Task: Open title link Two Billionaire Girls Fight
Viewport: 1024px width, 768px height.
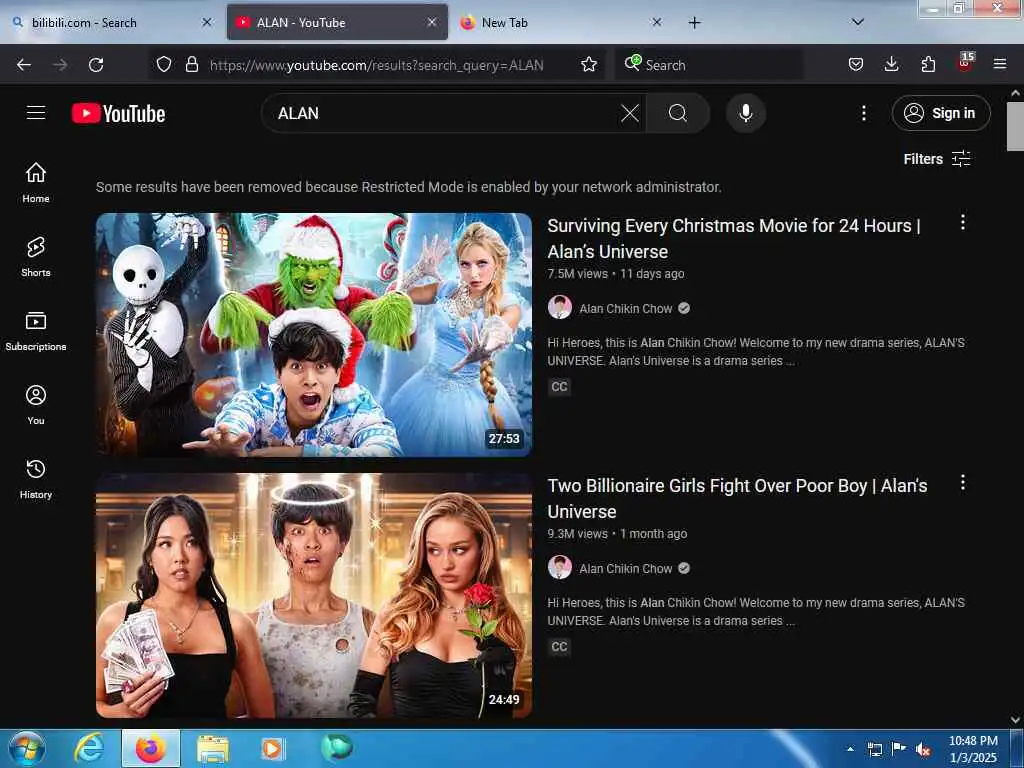Action: [x=737, y=498]
